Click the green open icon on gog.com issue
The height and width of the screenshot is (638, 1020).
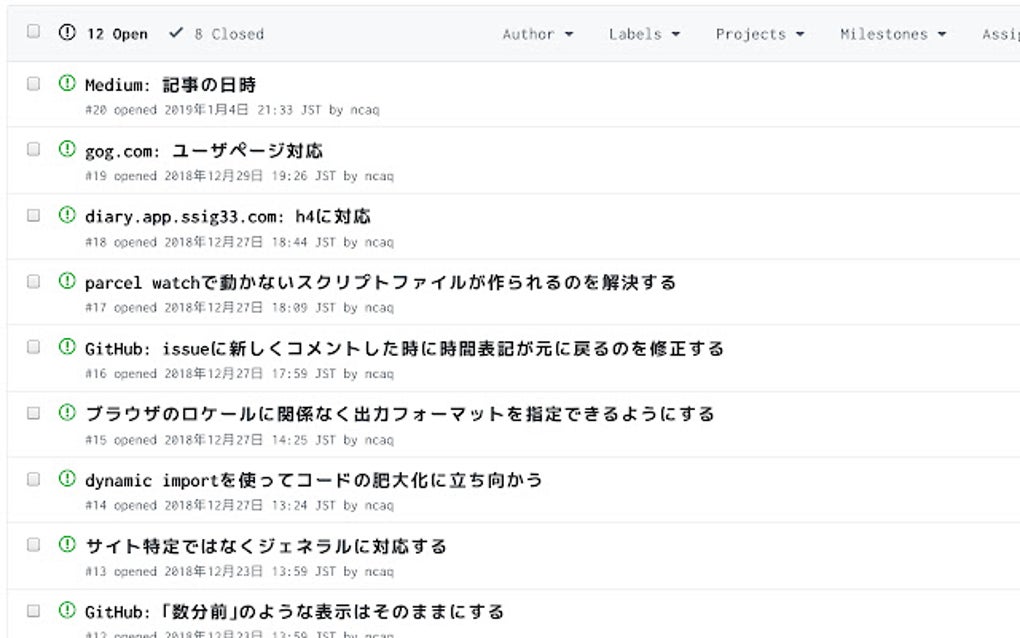pos(66,150)
